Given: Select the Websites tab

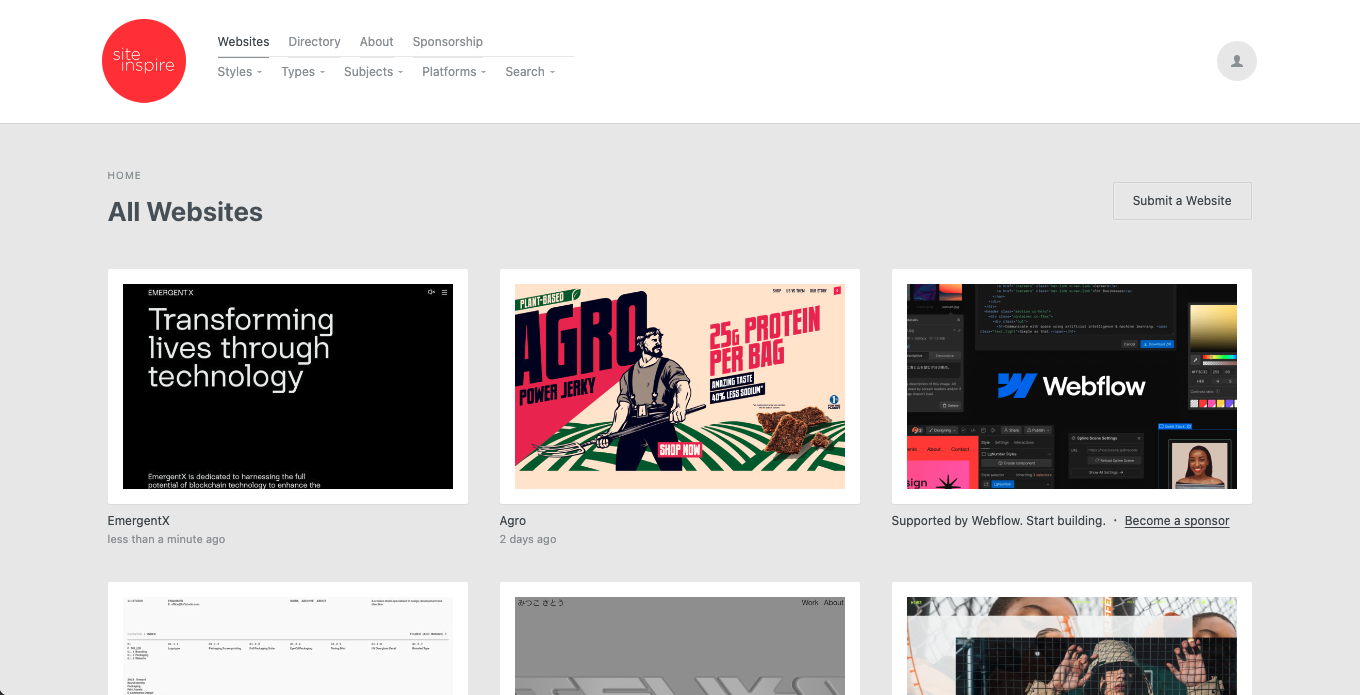Looking at the screenshot, I should pyautogui.click(x=243, y=42).
